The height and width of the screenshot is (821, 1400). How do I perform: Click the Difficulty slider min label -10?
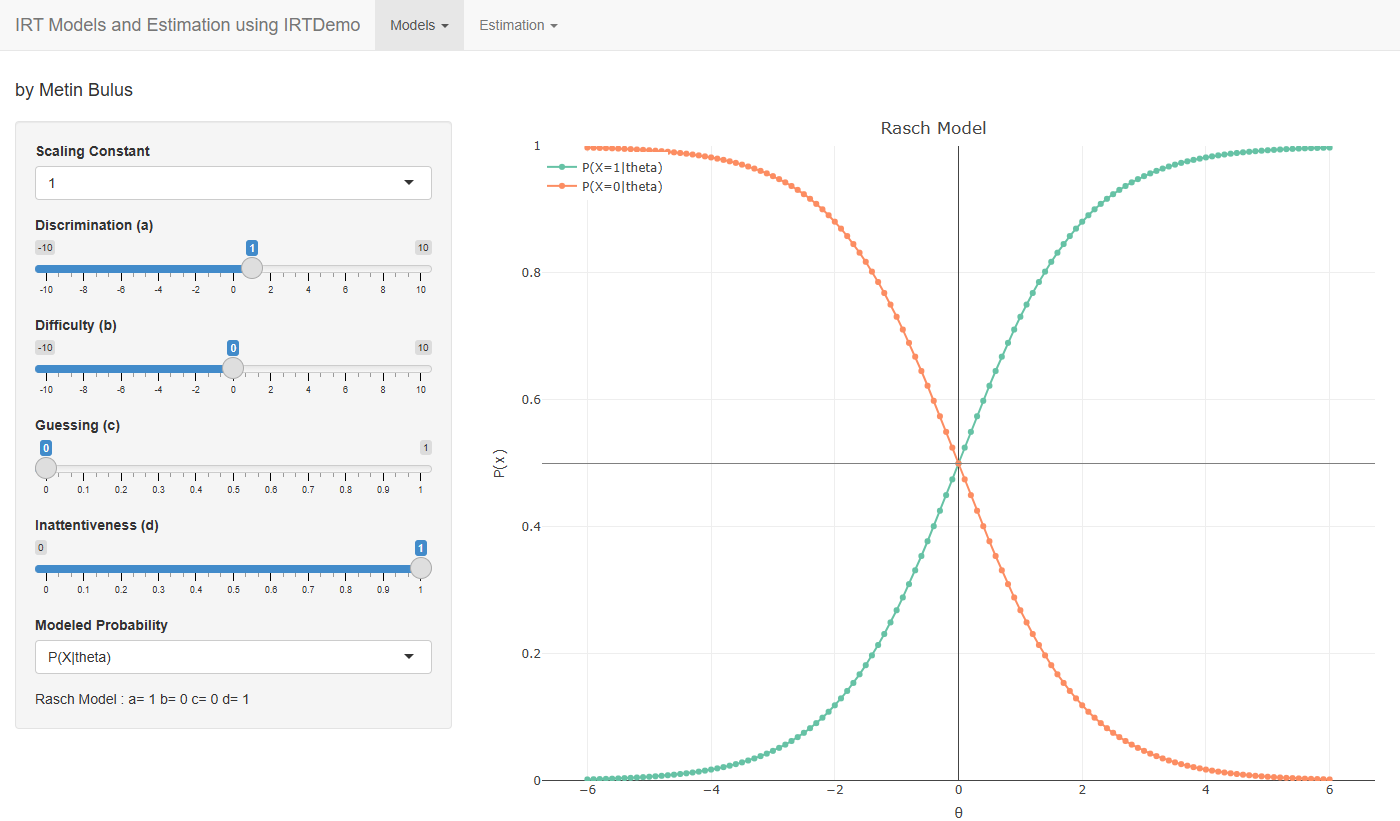point(45,348)
